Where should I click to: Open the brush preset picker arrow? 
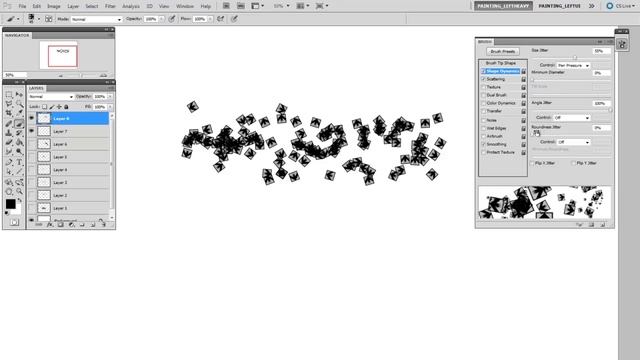[x=39, y=19]
